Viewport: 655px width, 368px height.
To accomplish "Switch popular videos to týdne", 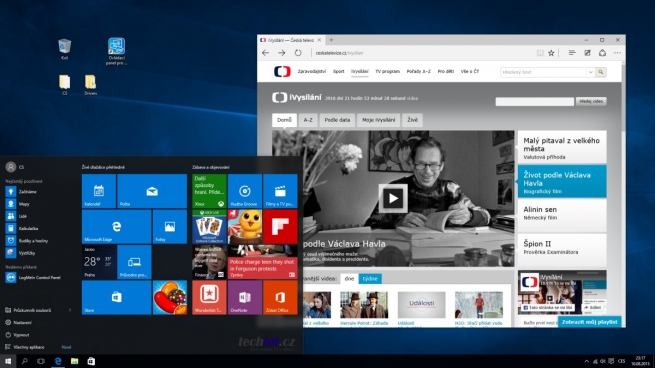I will pos(370,279).
